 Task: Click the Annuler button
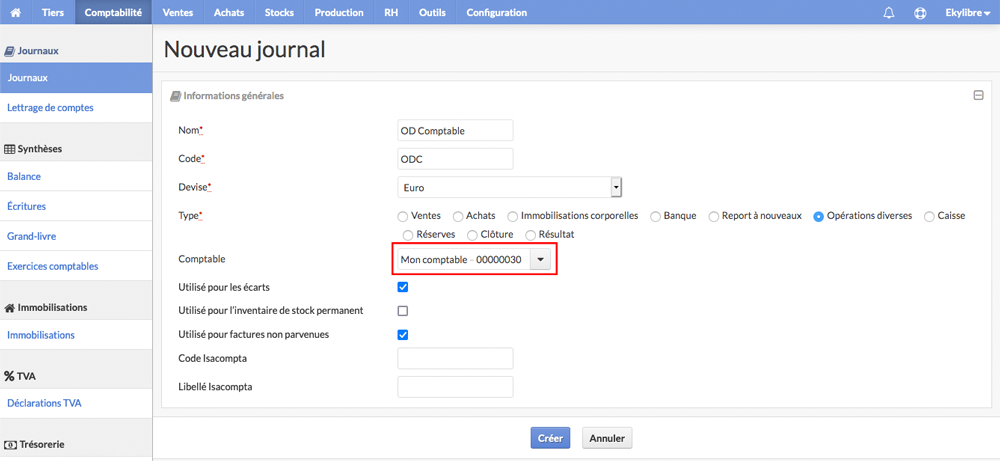tap(607, 438)
